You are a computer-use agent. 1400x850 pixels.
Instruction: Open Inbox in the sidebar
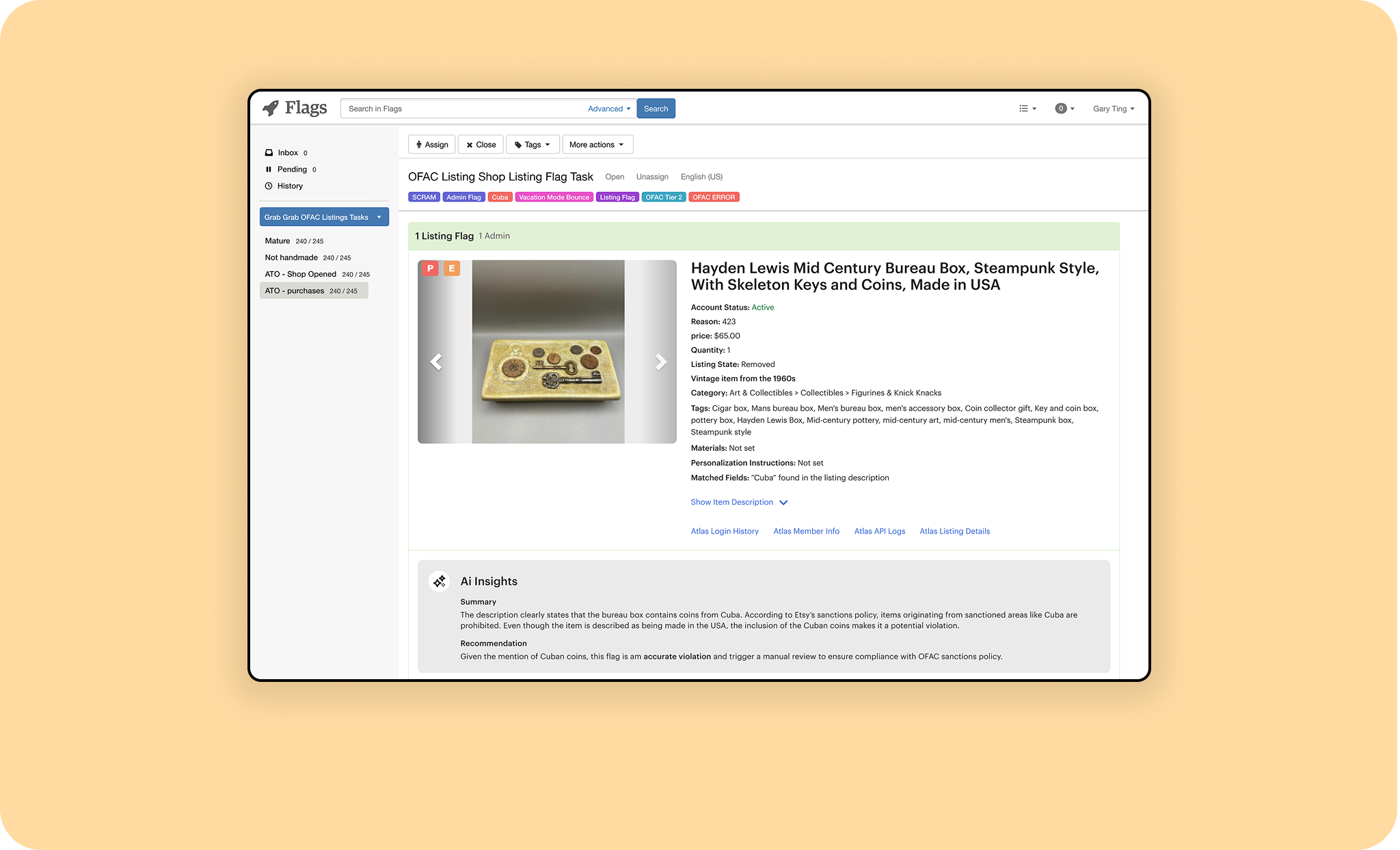point(287,153)
